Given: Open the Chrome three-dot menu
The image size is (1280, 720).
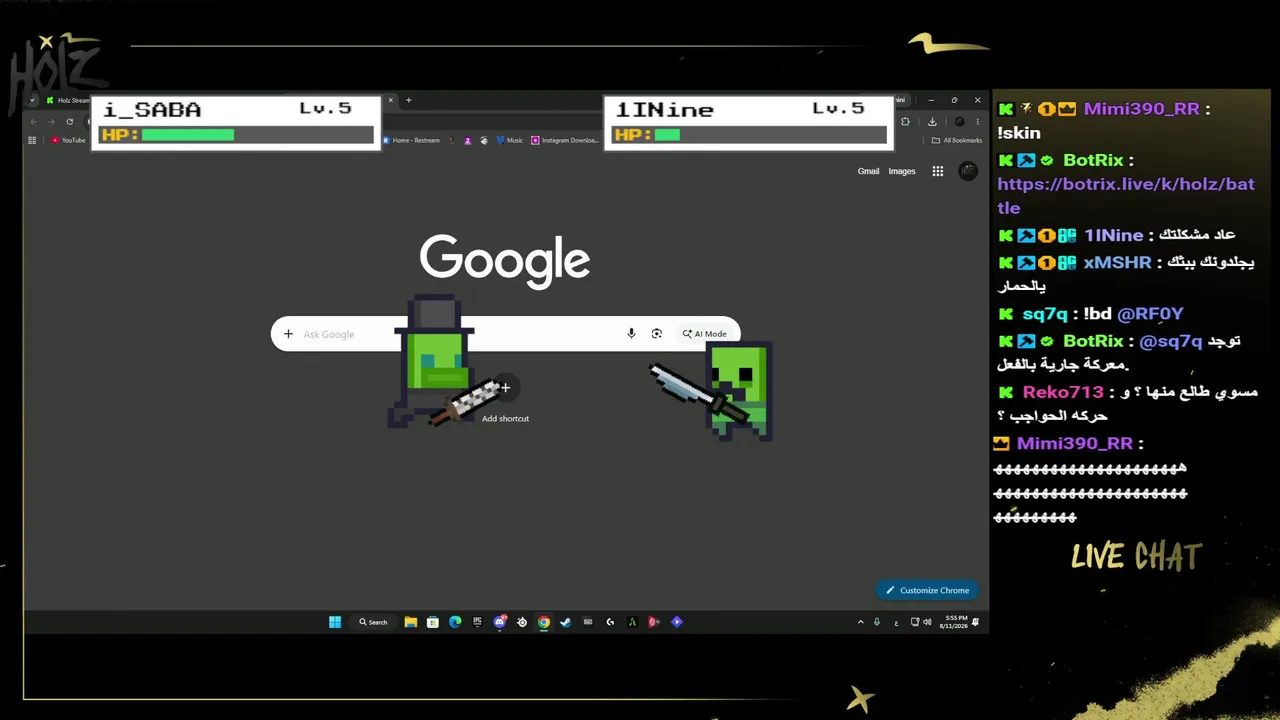Looking at the screenshot, I should (977, 122).
